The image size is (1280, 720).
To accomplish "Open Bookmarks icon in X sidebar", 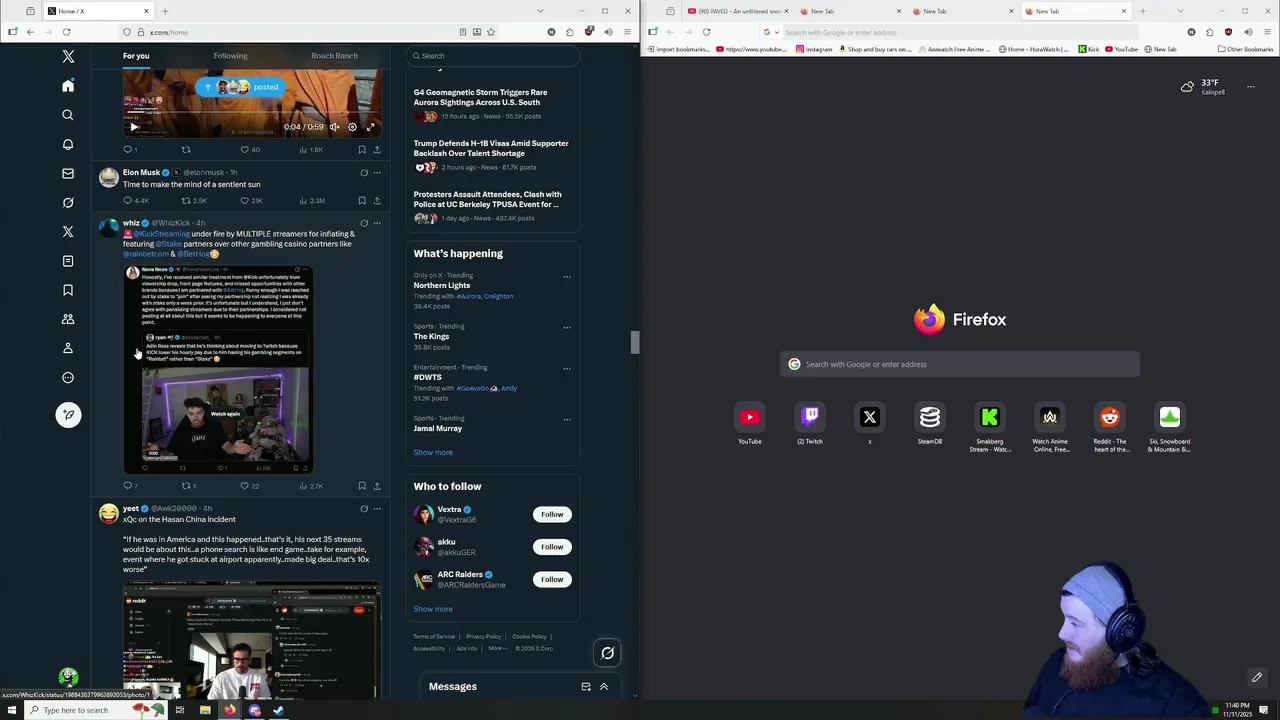I will (x=68, y=290).
